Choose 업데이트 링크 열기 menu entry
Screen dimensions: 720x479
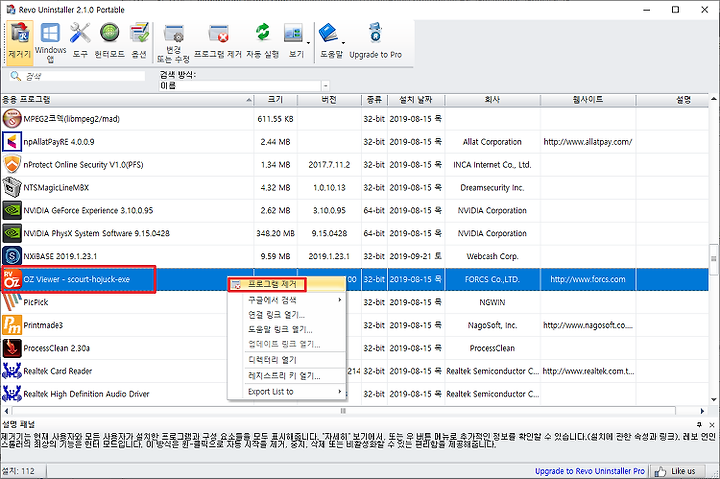point(284,344)
